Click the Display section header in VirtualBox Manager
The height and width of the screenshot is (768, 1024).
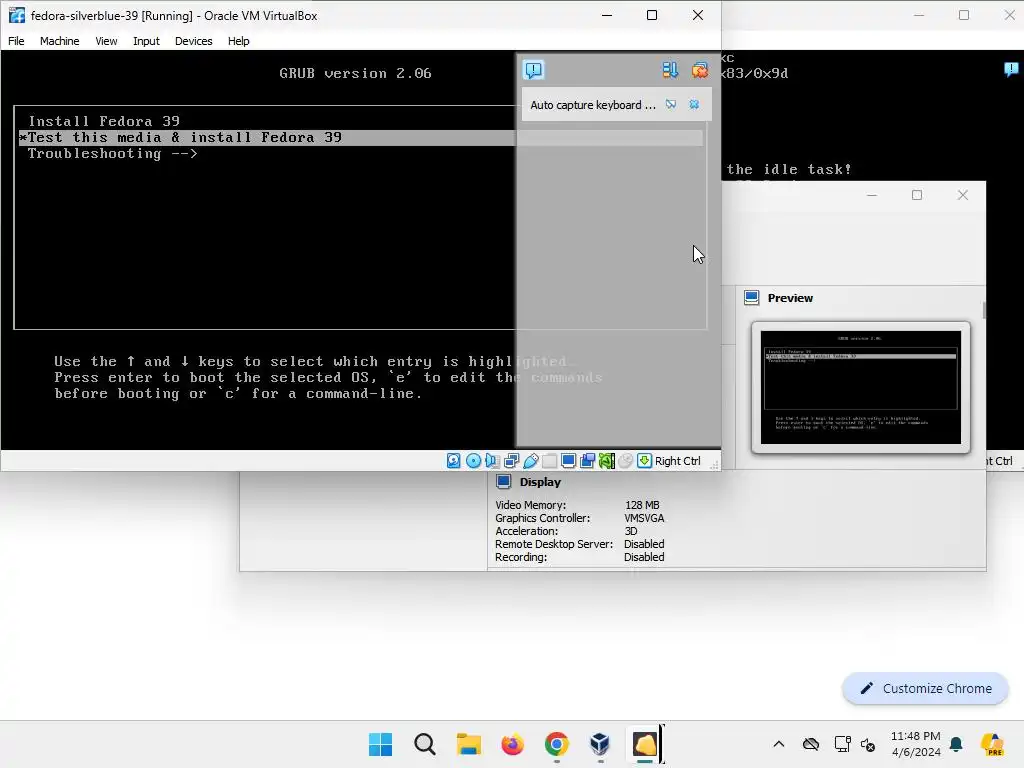click(540, 482)
